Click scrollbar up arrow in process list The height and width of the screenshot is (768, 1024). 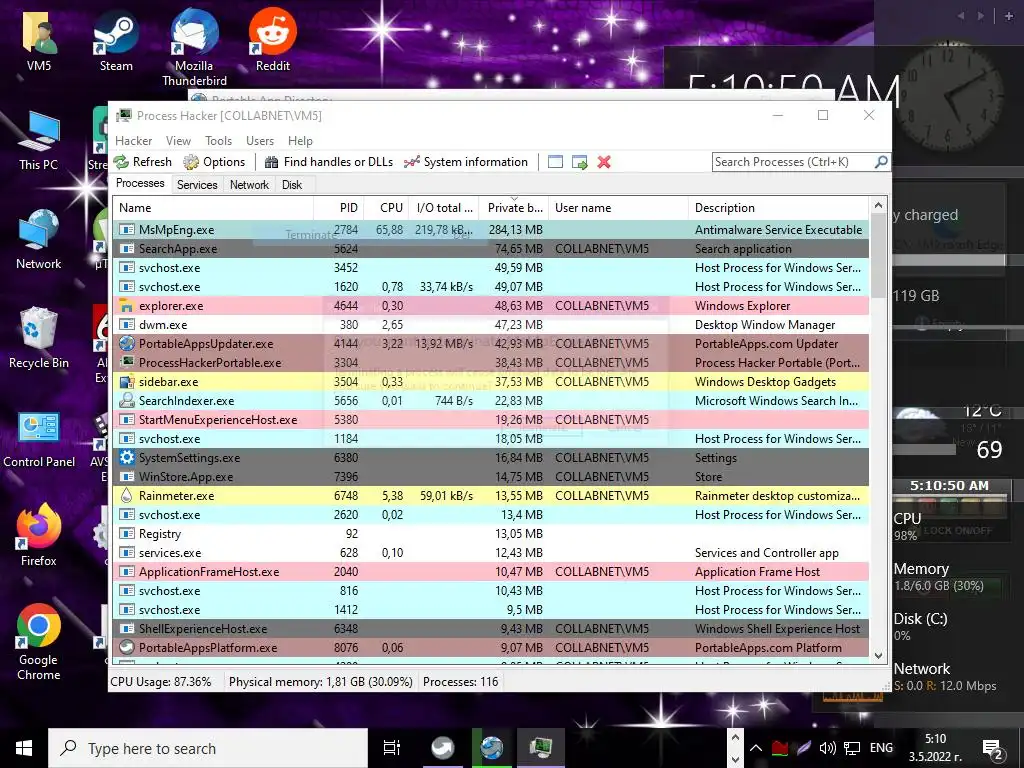878,205
